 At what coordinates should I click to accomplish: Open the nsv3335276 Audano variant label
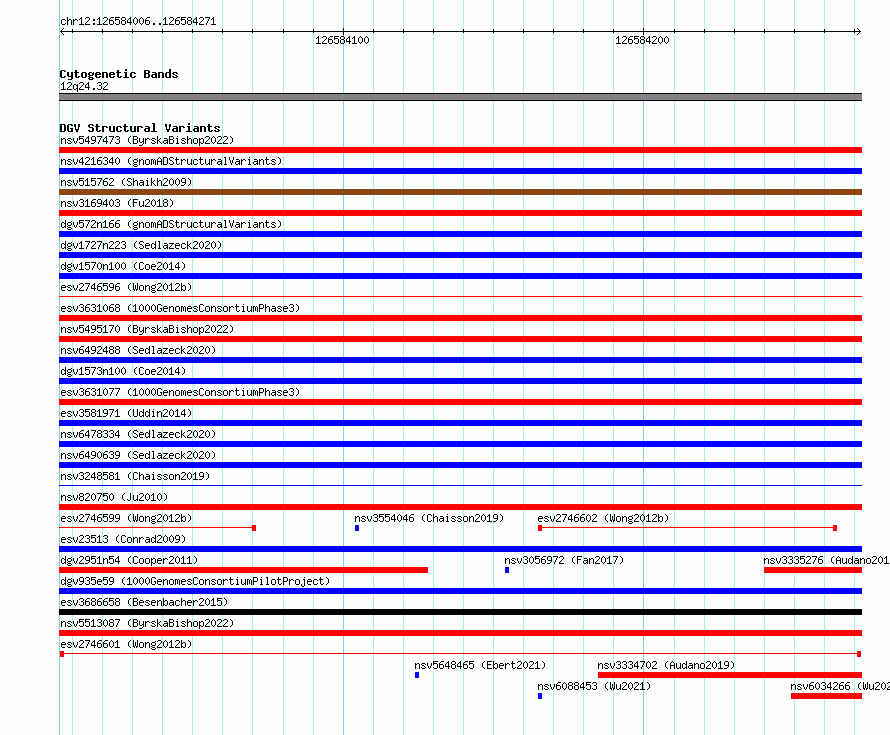click(x=826, y=560)
